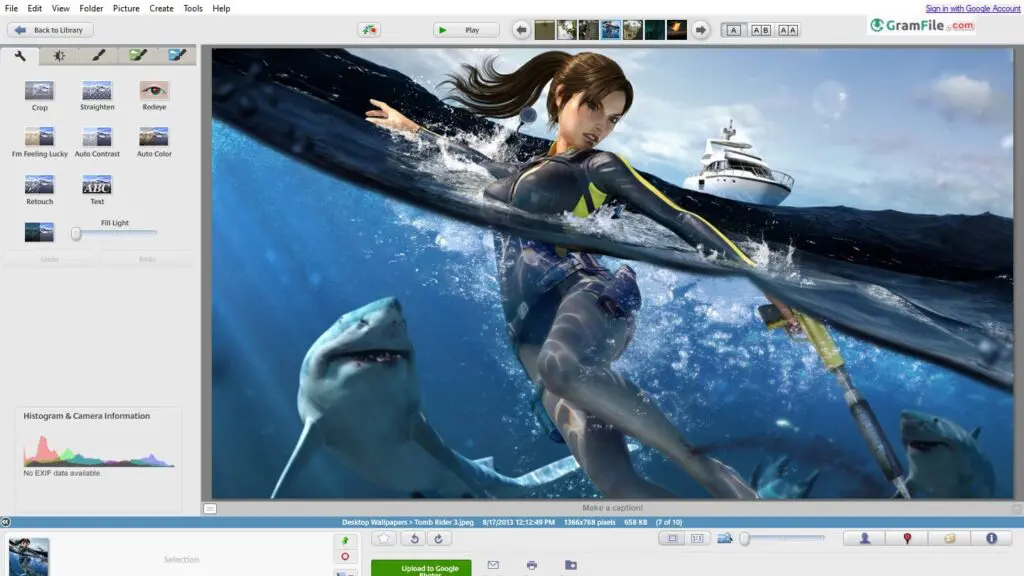This screenshot has width=1024, height=576.
Task: Toggle caption display icon
Action: coord(210,508)
